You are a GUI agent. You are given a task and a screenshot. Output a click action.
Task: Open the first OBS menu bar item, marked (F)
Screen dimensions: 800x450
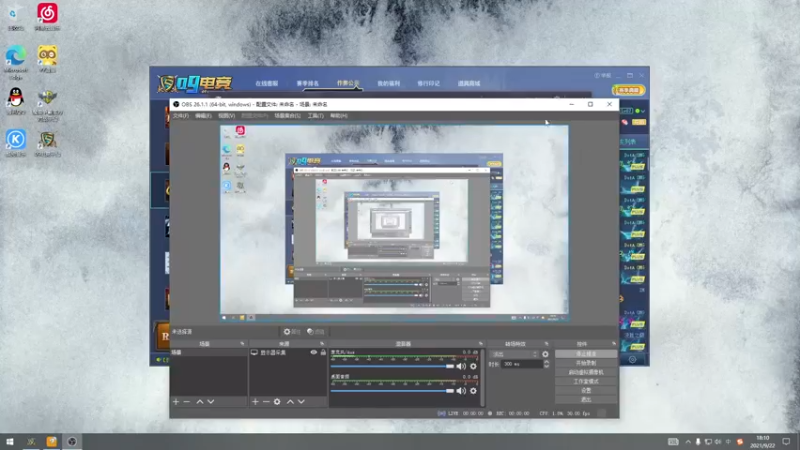[181, 116]
